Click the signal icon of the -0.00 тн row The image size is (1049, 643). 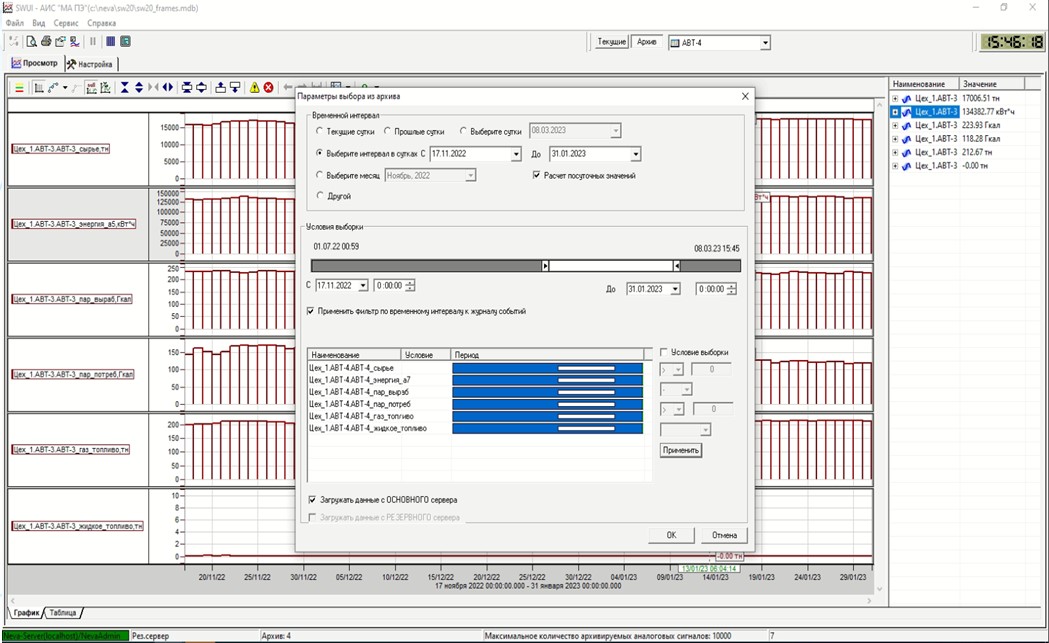(907, 165)
